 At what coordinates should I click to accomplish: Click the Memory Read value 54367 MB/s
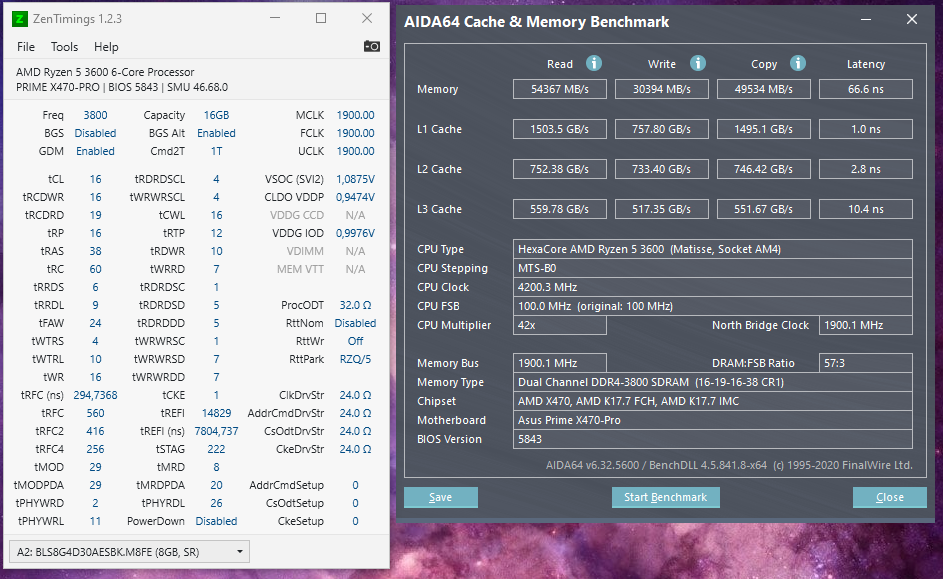point(560,89)
